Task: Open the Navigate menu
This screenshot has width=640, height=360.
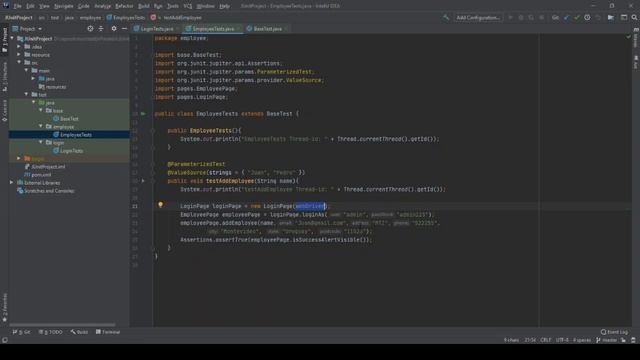Action: coord(64,6)
